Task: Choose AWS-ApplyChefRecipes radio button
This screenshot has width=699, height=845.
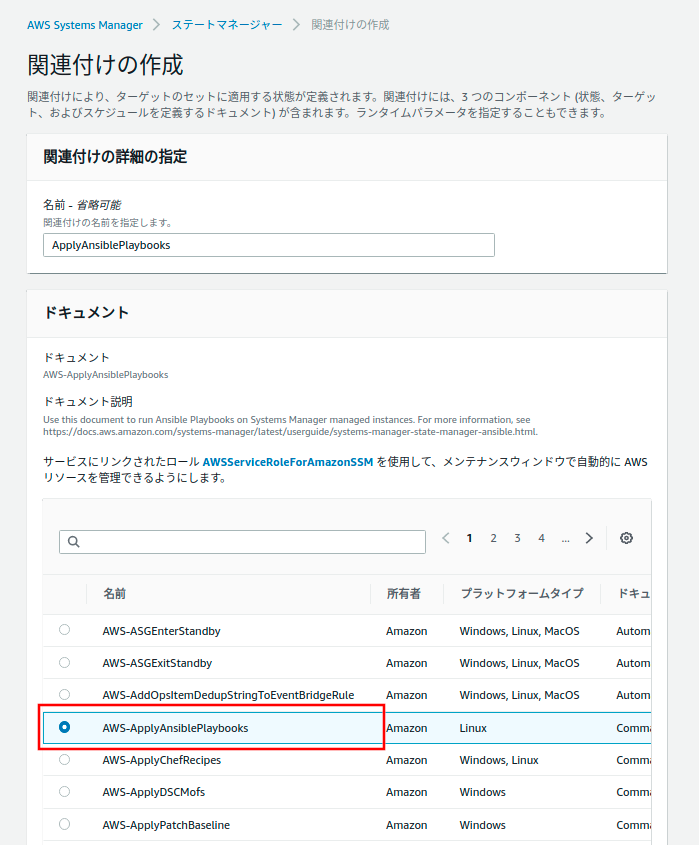Action: point(65,759)
